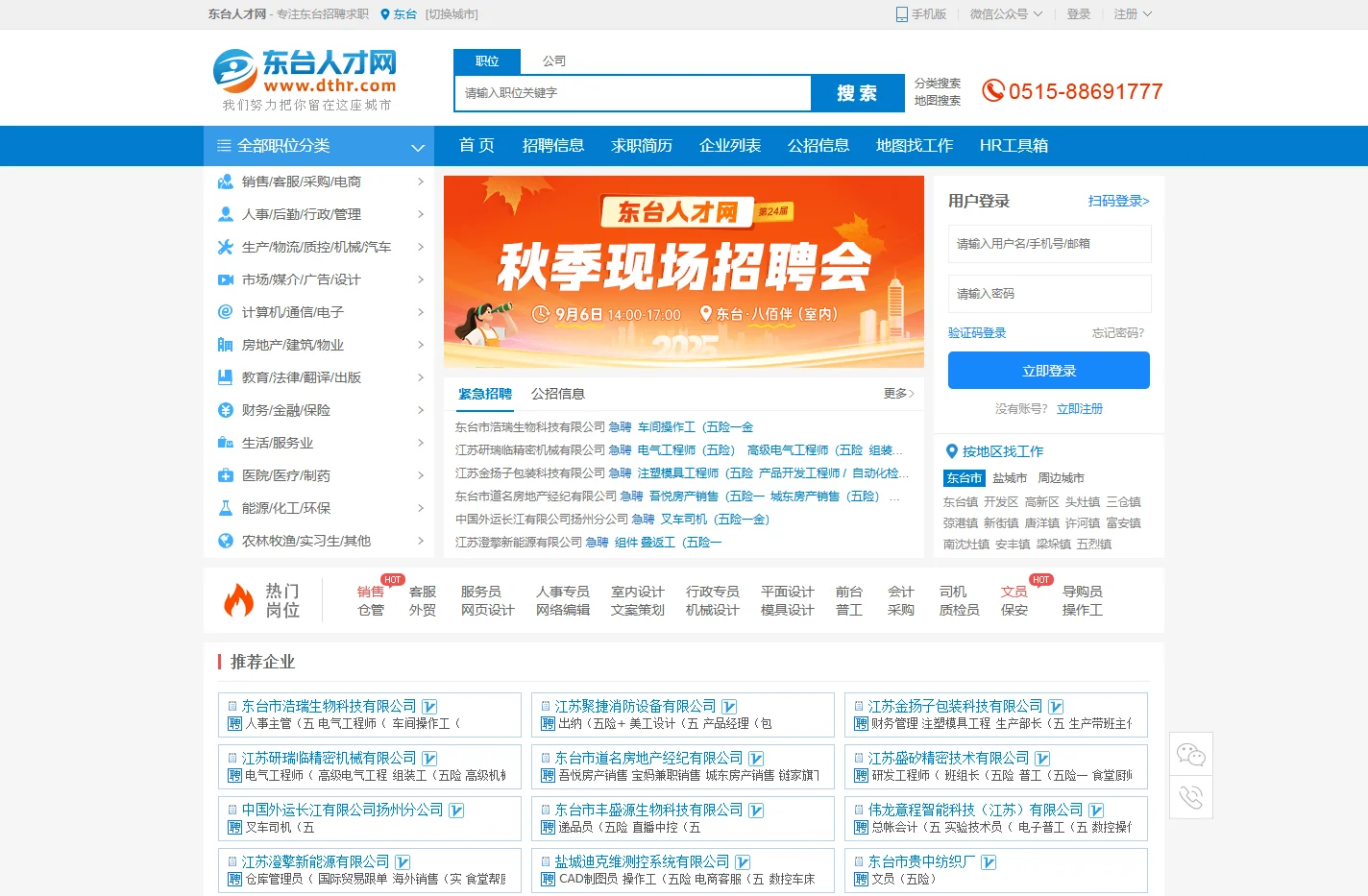Click the 忘记密码 link
This screenshot has width=1368, height=896.
point(1118,333)
